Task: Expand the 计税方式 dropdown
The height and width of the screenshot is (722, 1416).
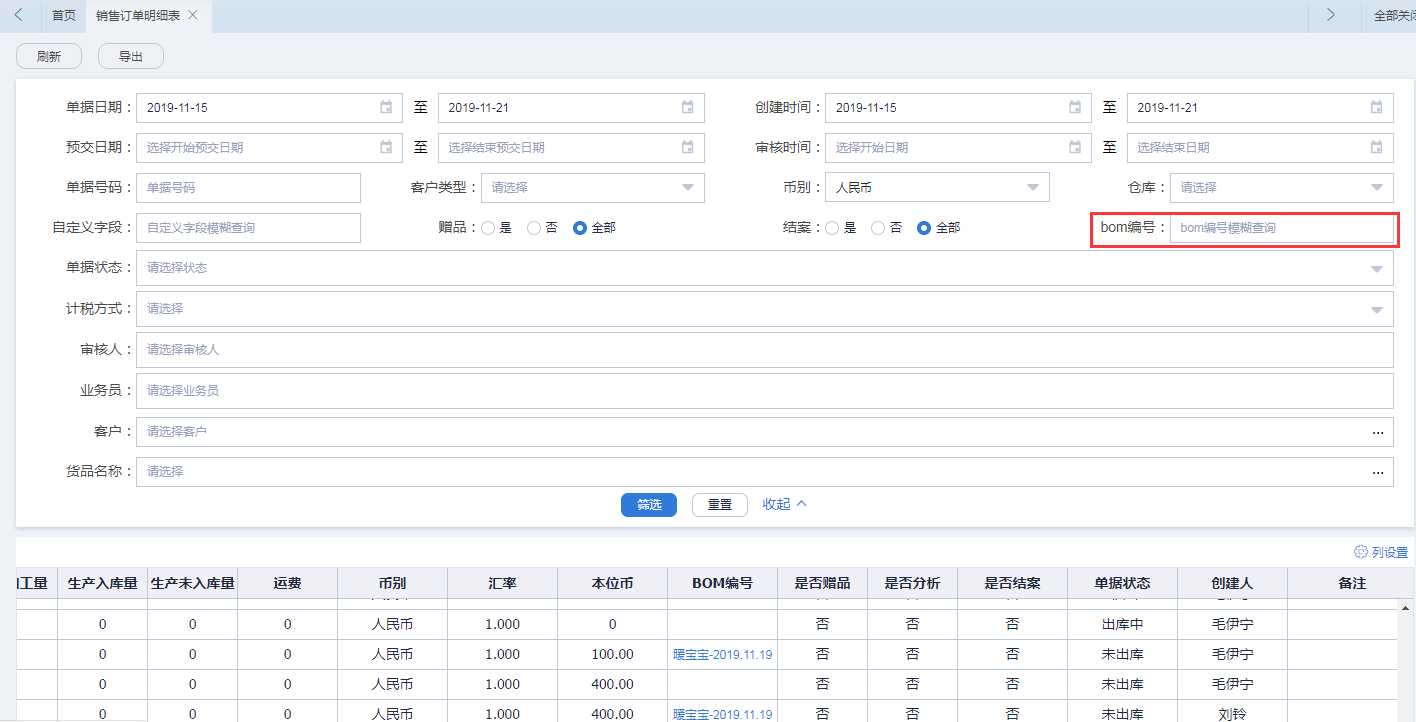Action: pyautogui.click(x=765, y=309)
